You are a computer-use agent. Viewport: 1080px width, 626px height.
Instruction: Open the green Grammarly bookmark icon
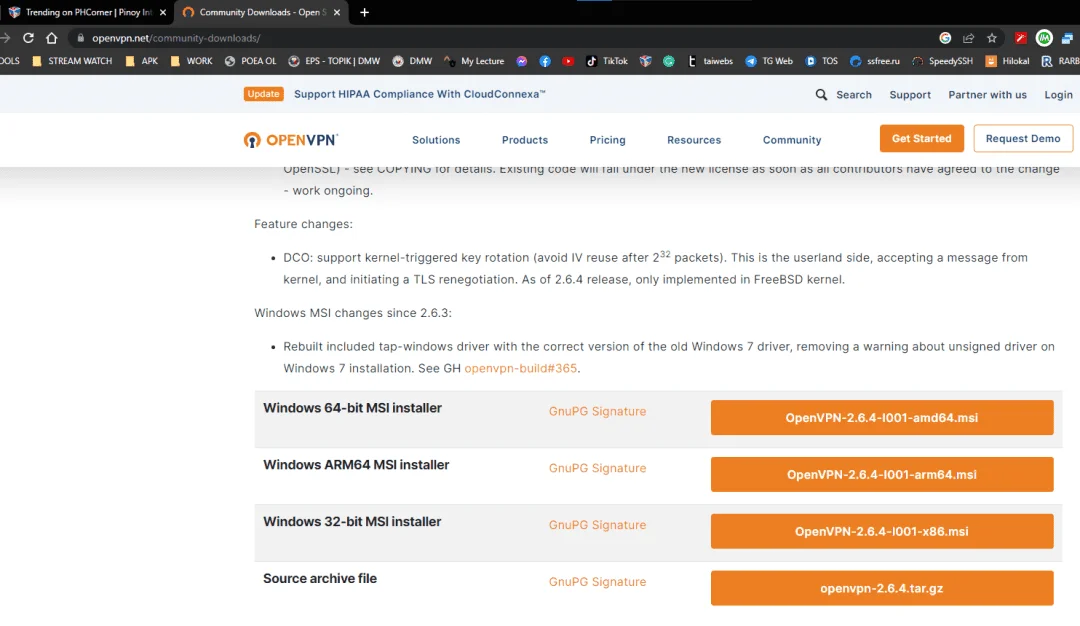click(669, 61)
